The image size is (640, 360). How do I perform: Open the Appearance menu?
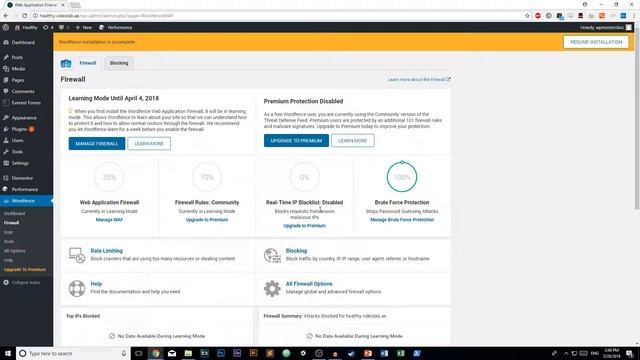click(24, 118)
